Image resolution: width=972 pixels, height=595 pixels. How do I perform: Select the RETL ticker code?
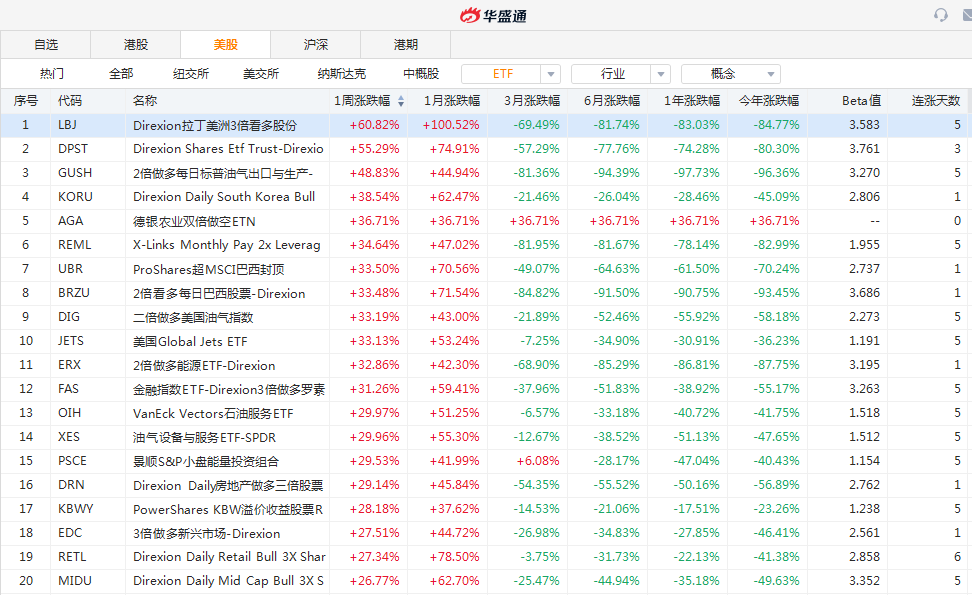72,557
